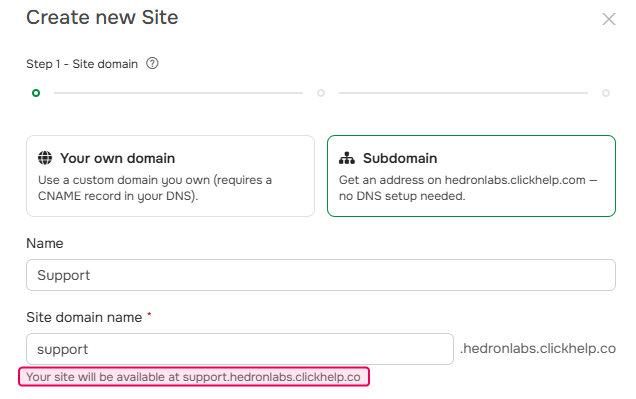Click the globe icon on Your own domain

coord(45,158)
